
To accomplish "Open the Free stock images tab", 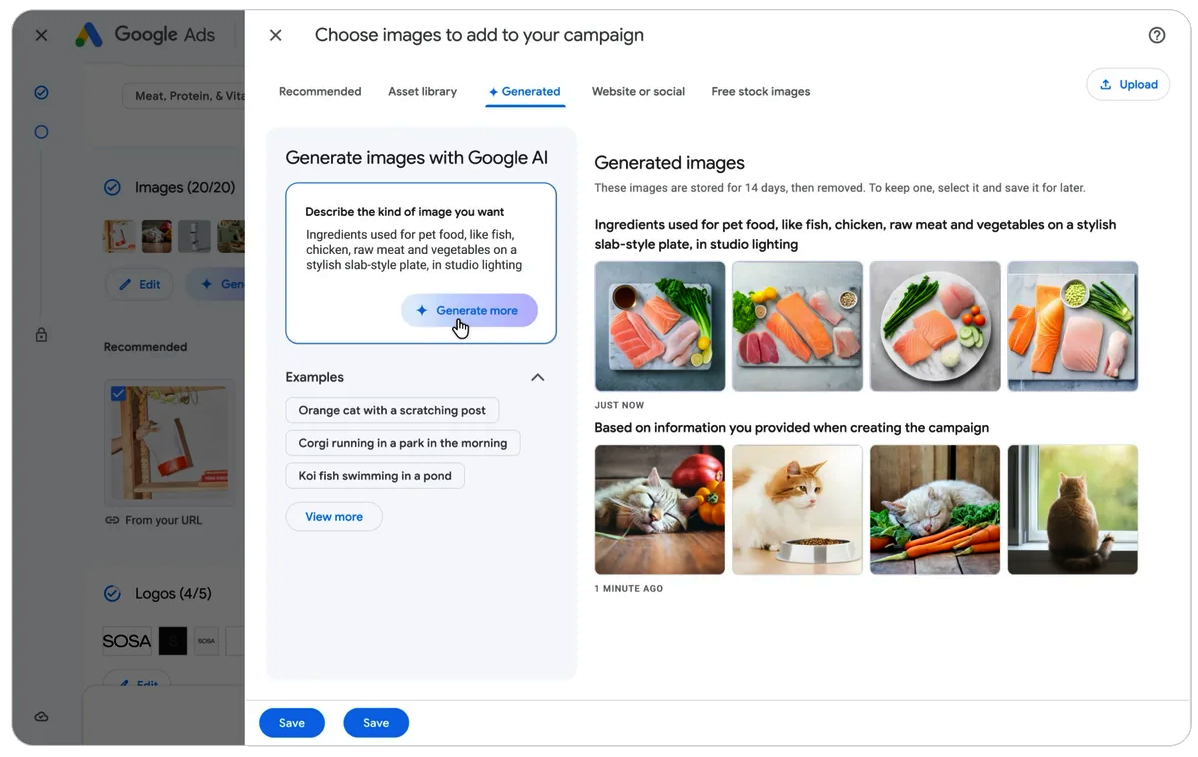I will (x=760, y=91).
